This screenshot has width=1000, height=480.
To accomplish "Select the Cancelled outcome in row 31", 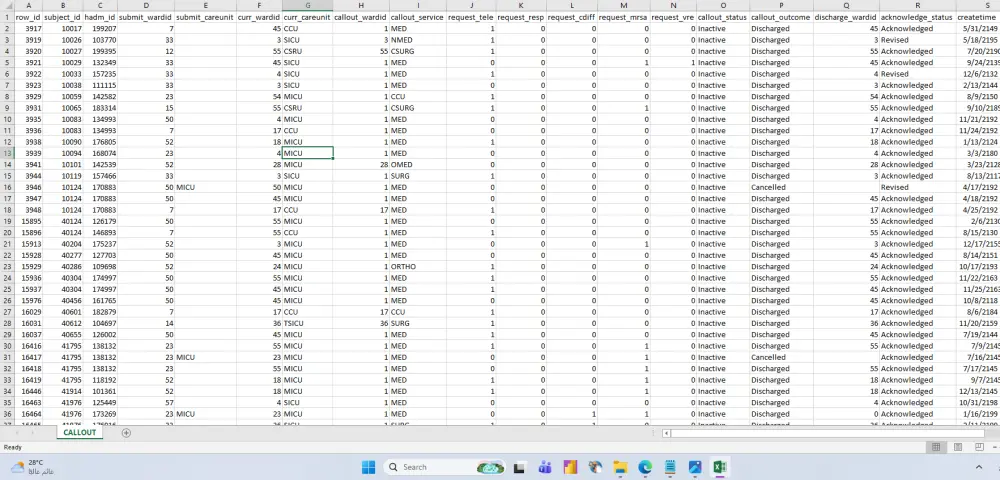I will tap(781, 357).
